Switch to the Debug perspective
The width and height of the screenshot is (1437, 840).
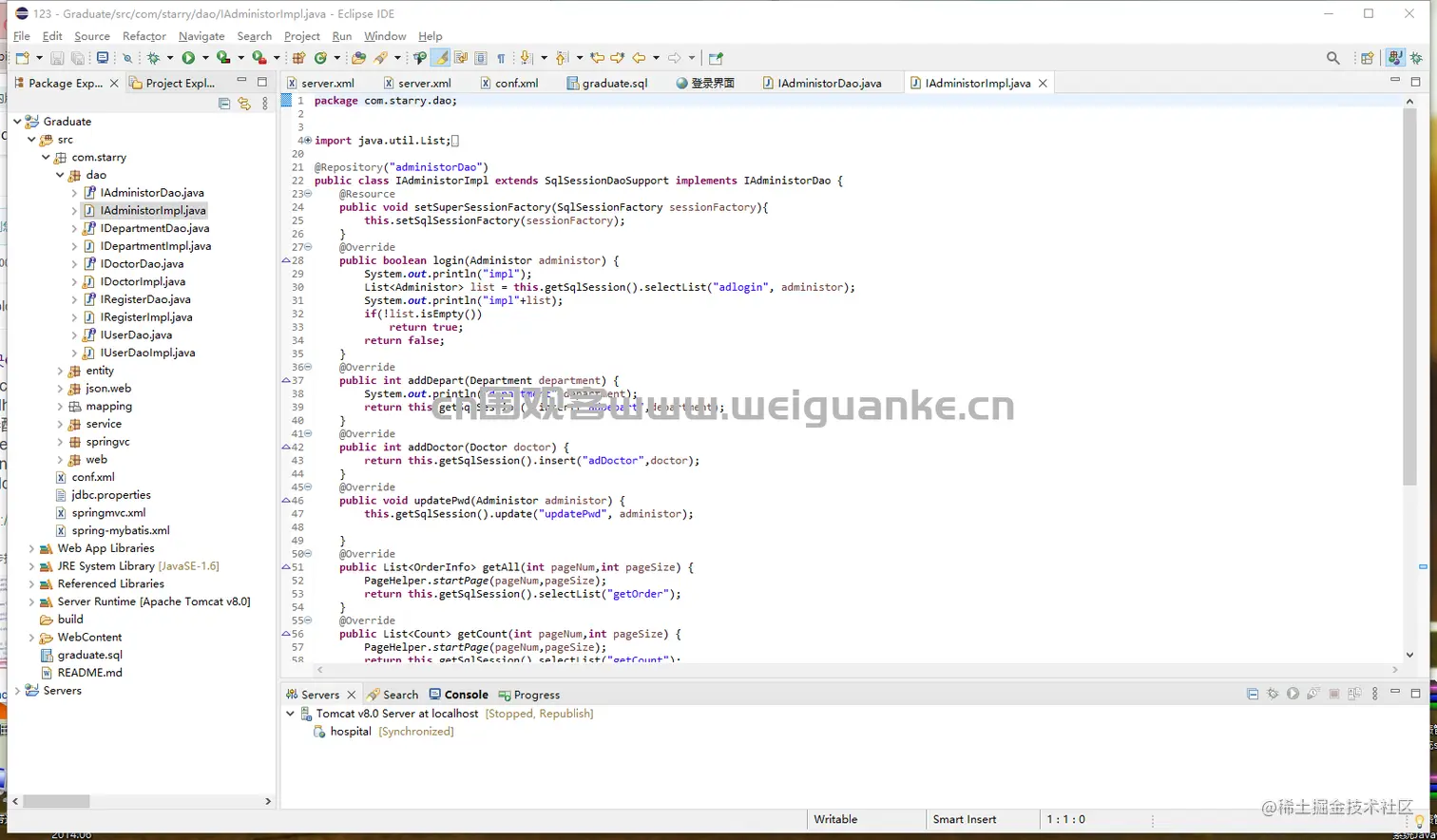(x=1416, y=58)
